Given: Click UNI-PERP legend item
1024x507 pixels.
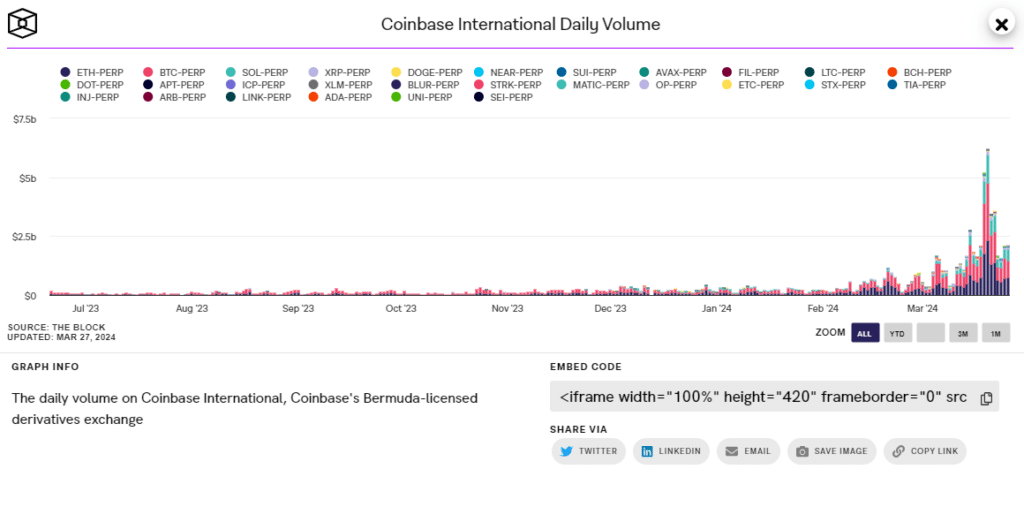Looking at the screenshot, I should (x=422, y=97).
